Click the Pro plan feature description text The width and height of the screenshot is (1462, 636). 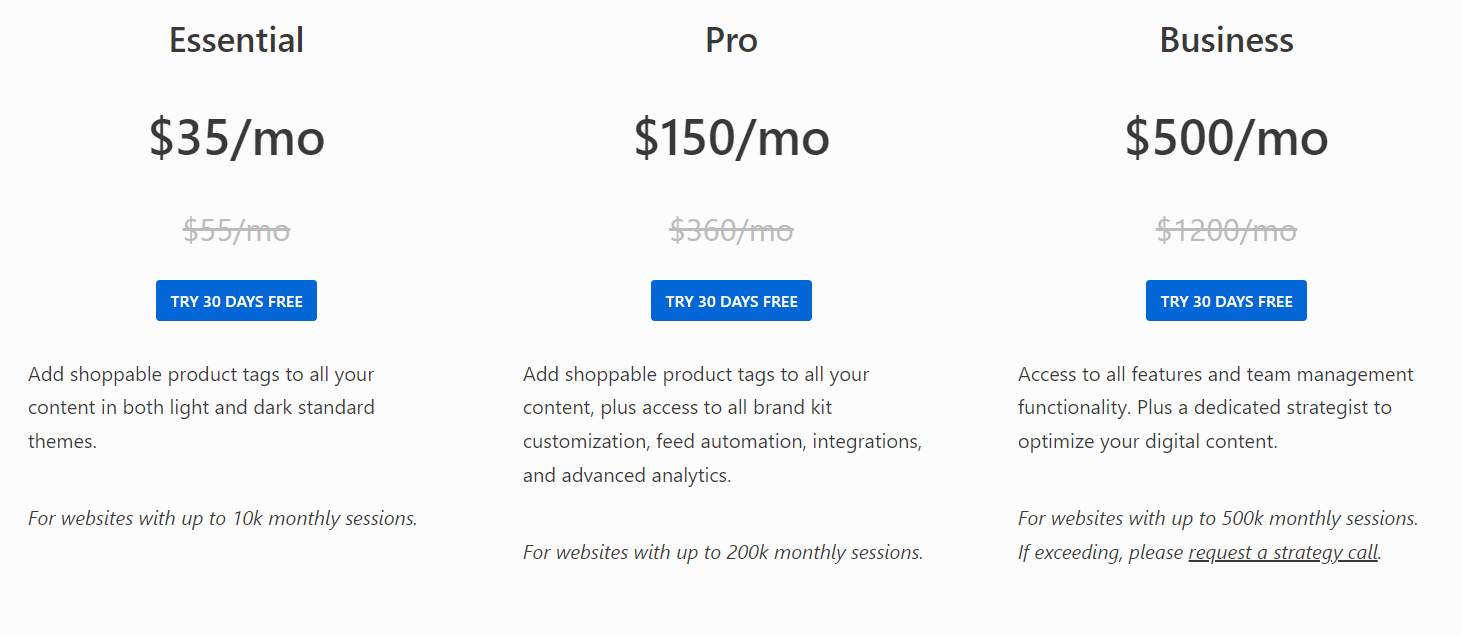(722, 424)
